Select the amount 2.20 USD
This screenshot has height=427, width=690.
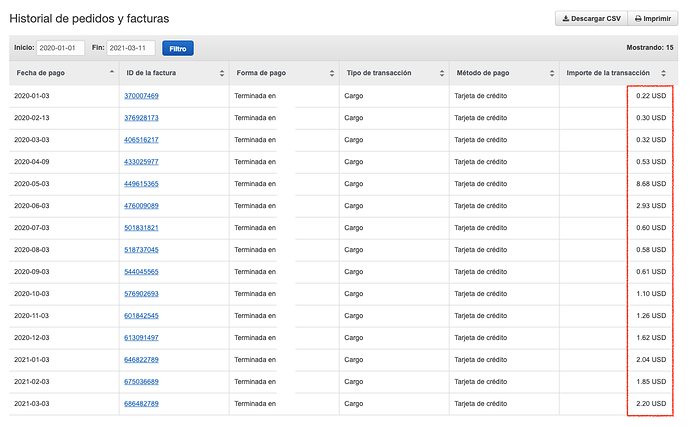(x=651, y=404)
